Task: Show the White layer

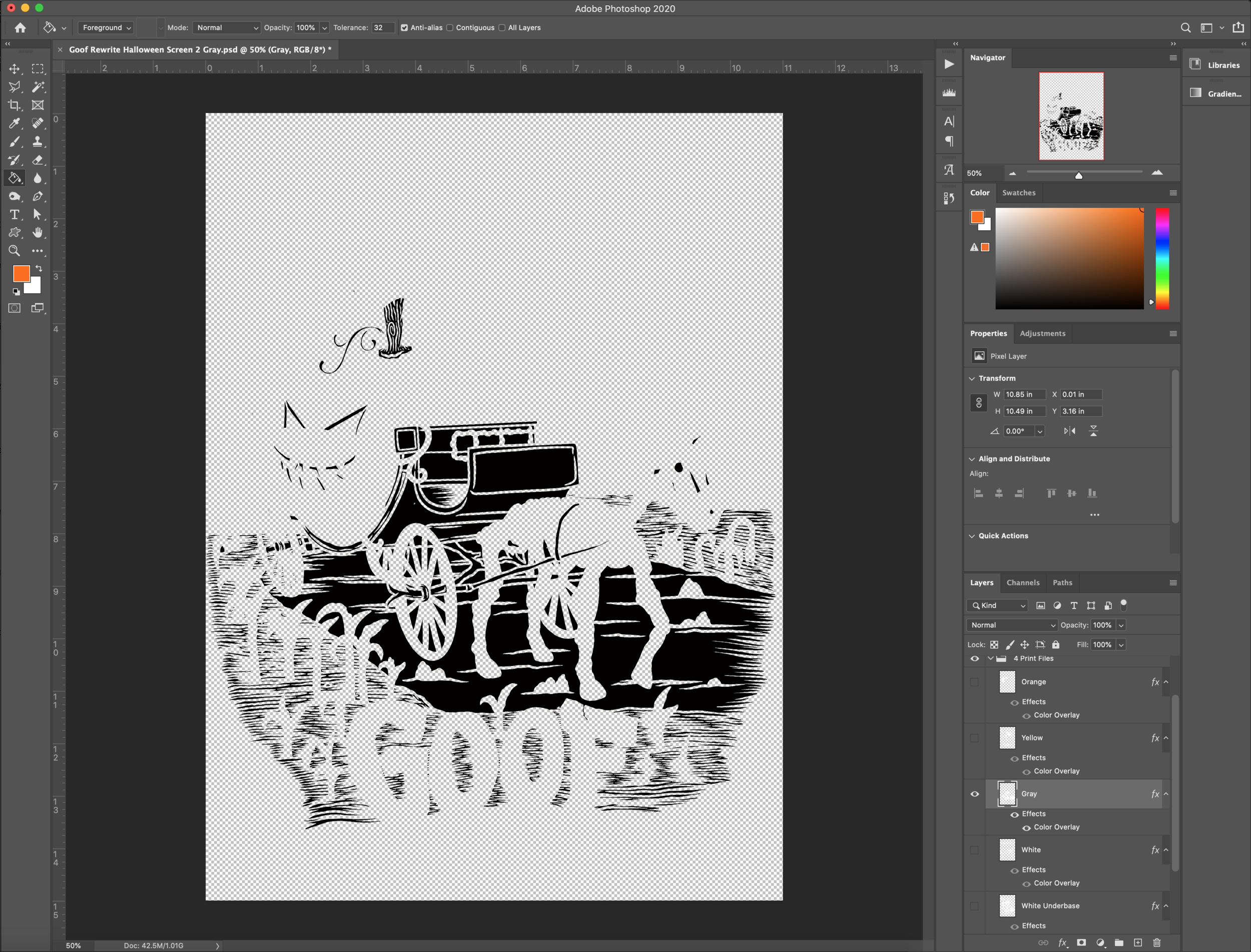Action: (974, 850)
